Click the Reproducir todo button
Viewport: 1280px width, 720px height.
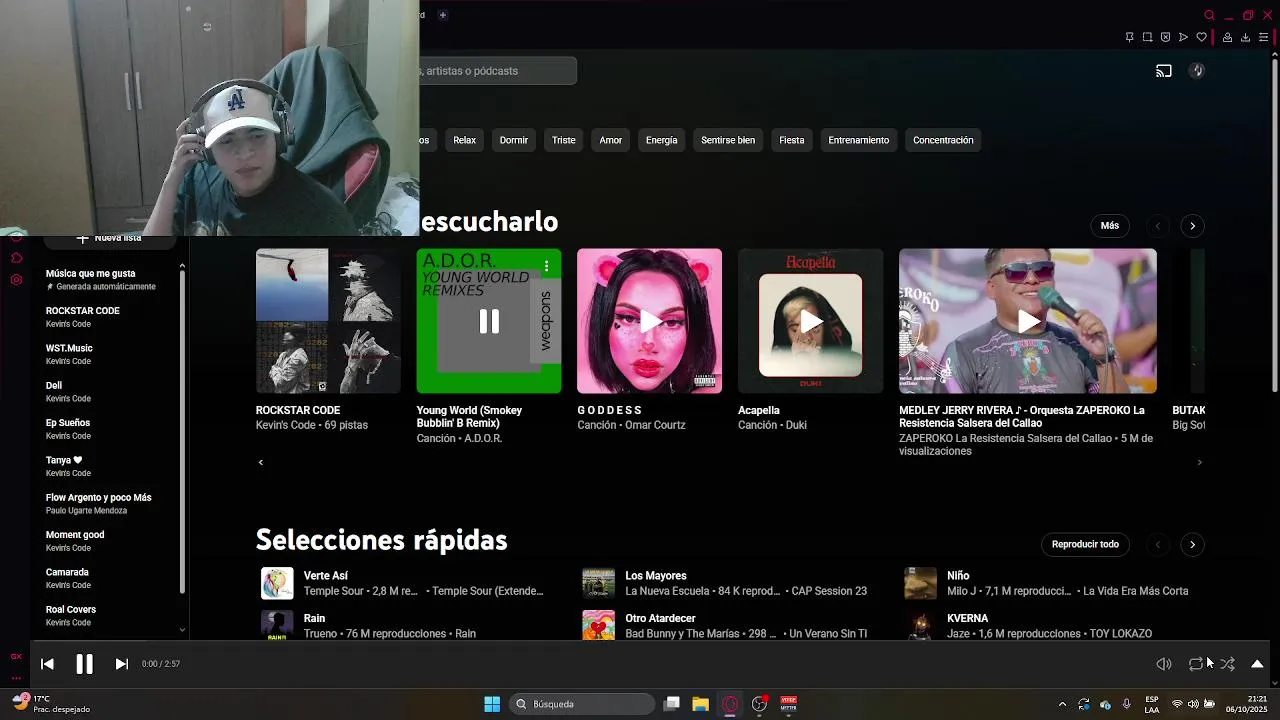[x=1085, y=544]
